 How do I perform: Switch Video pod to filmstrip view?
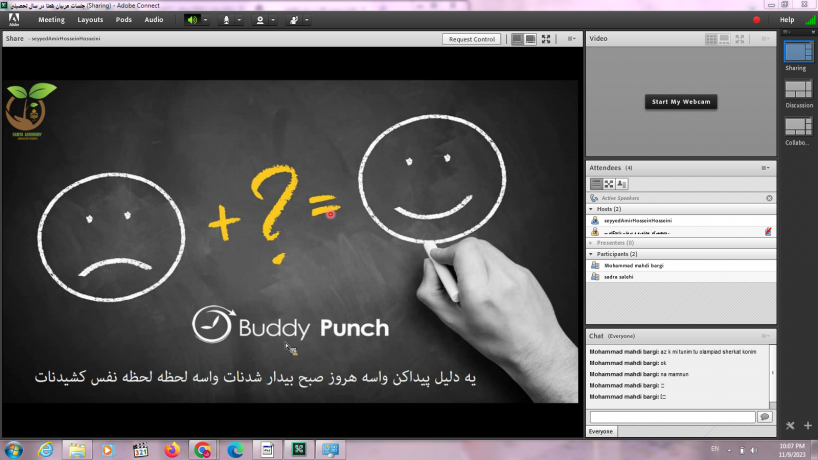pos(724,39)
